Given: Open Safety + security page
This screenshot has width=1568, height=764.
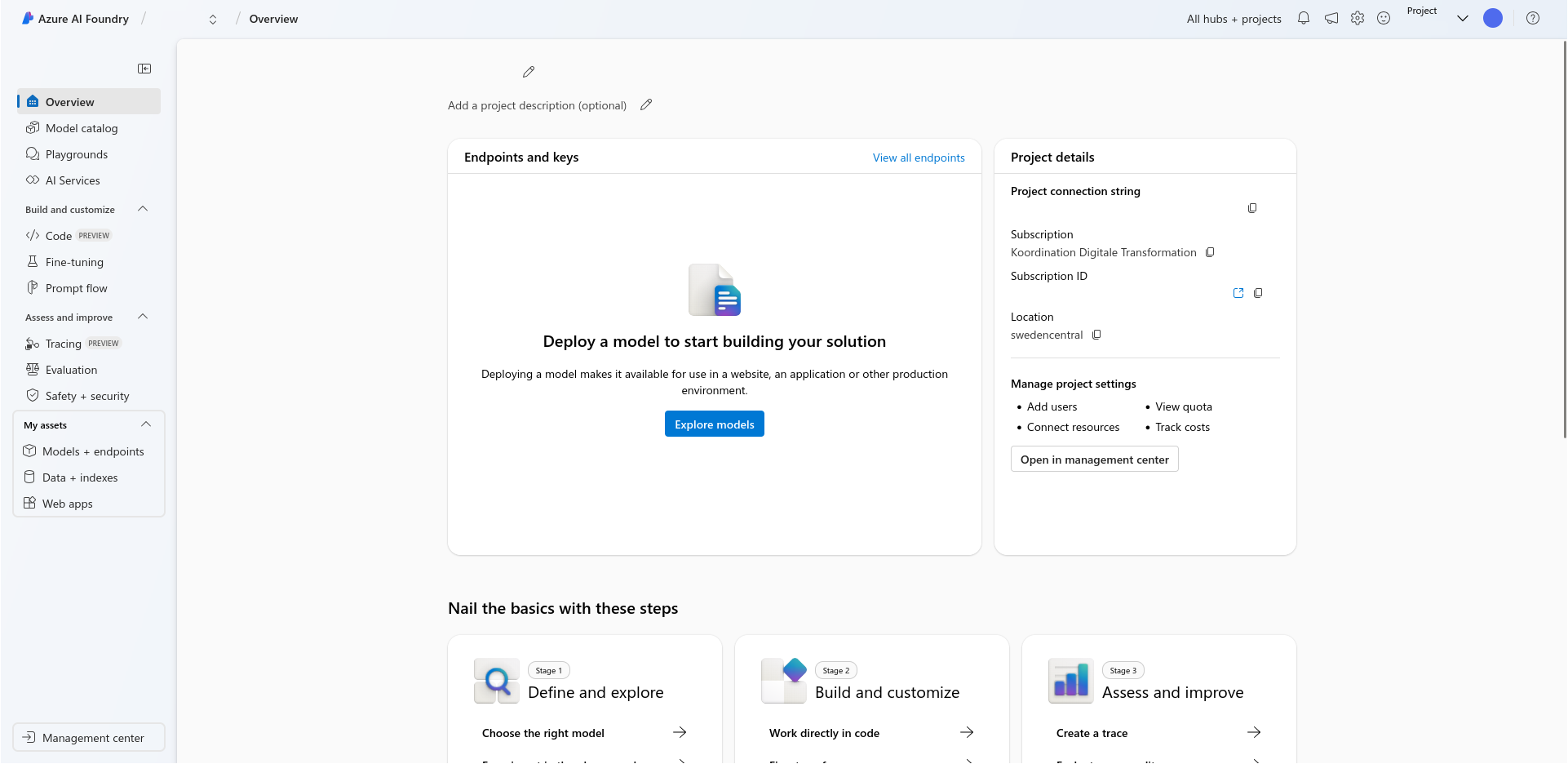Looking at the screenshot, I should [89, 396].
